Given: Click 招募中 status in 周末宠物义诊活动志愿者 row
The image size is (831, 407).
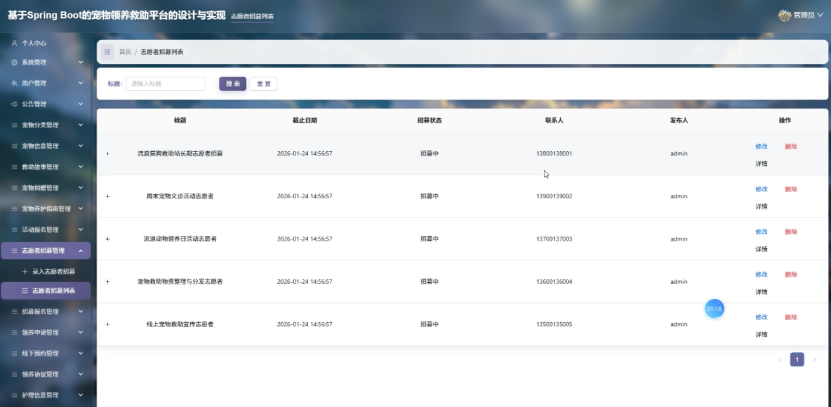Looking at the screenshot, I should [x=429, y=197].
